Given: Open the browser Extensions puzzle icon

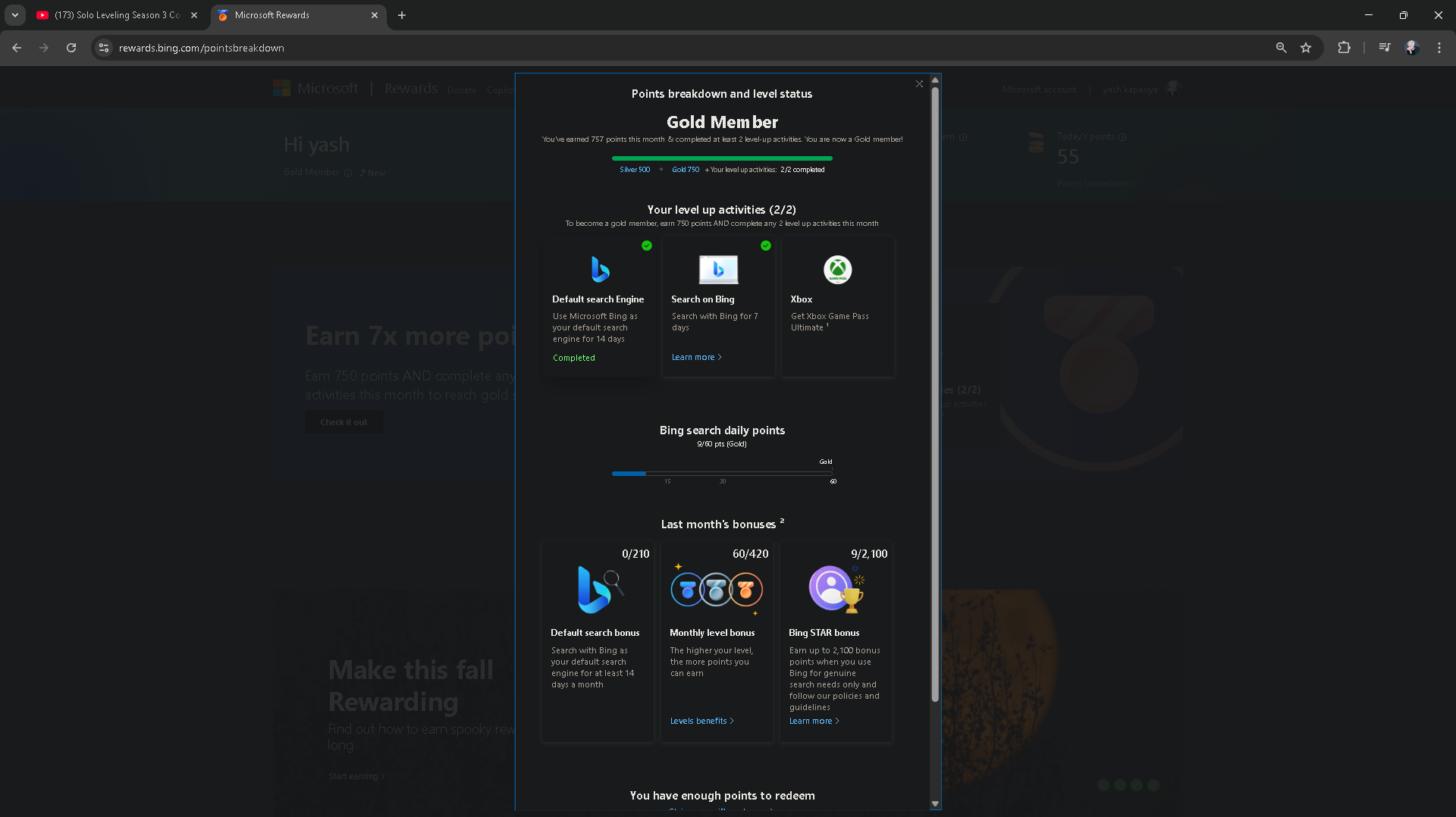Looking at the screenshot, I should [1345, 47].
